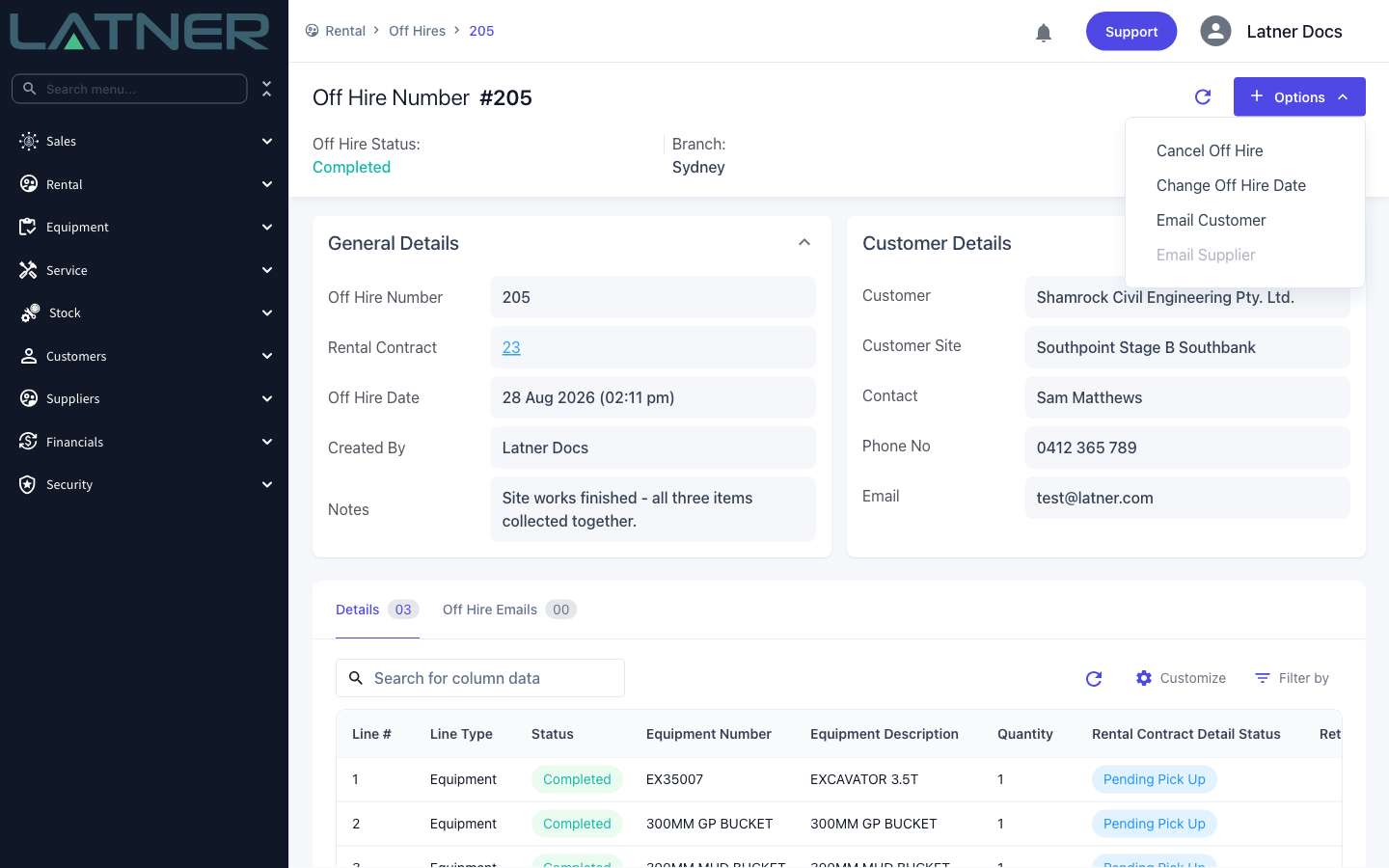Click EX35007 equipment number cell
Image resolution: width=1389 pixels, height=868 pixels.
click(675, 779)
